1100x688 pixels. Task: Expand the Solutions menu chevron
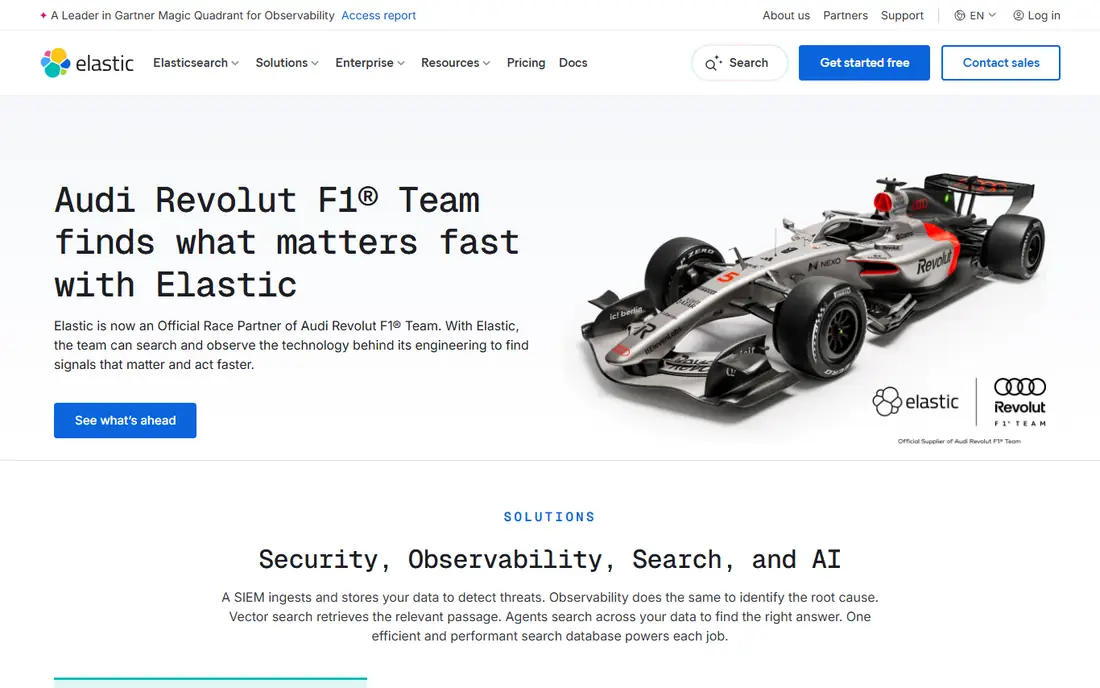coord(315,63)
